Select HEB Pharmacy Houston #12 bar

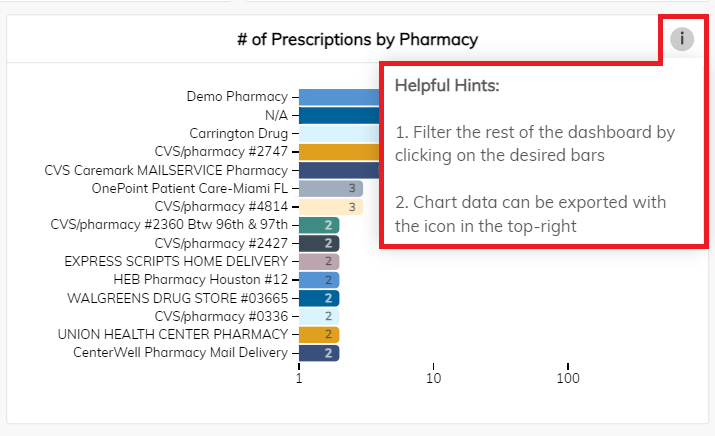tap(319, 280)
